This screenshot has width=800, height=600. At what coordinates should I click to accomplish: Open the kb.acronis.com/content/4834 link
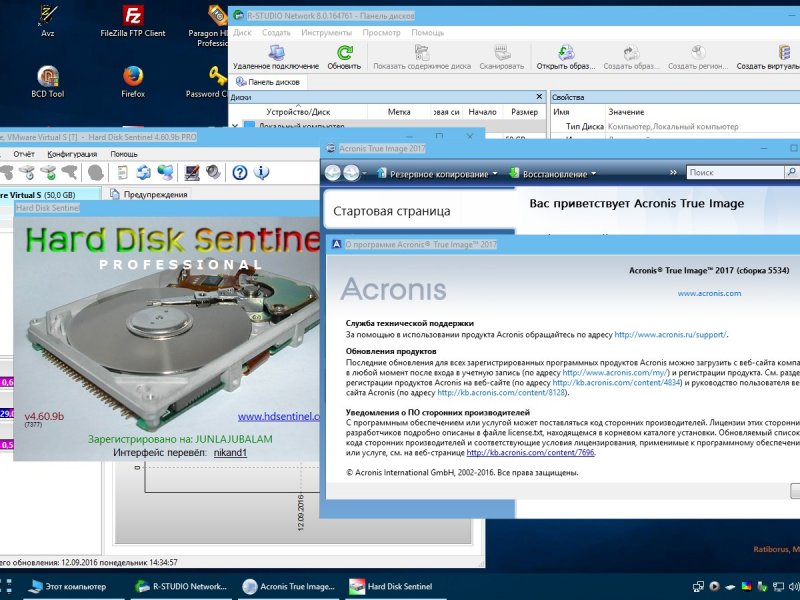[x=617, y=383]
